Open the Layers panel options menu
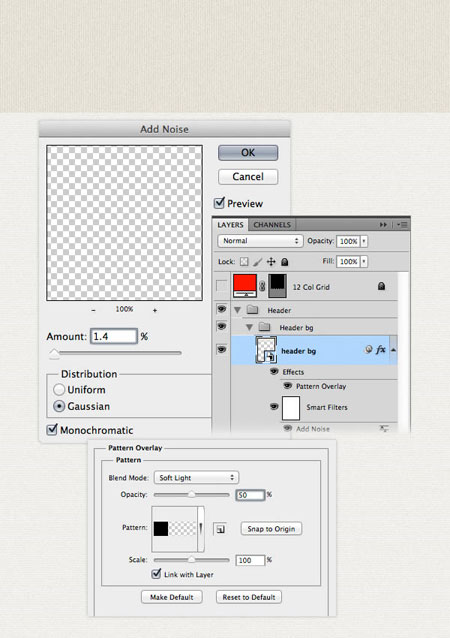 [x=402, y=225]
